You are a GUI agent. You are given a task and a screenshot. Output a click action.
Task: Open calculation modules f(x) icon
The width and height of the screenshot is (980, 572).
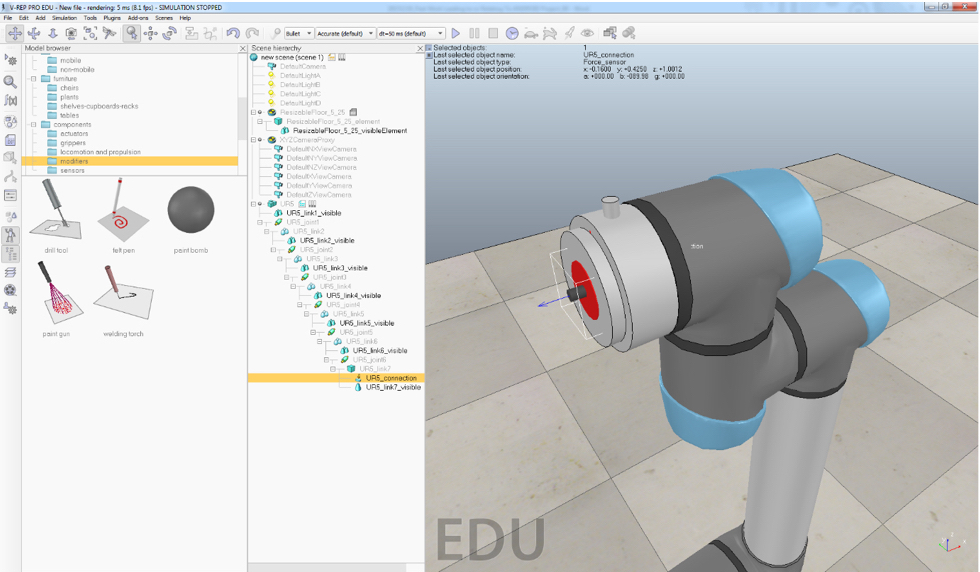point(11,100)
